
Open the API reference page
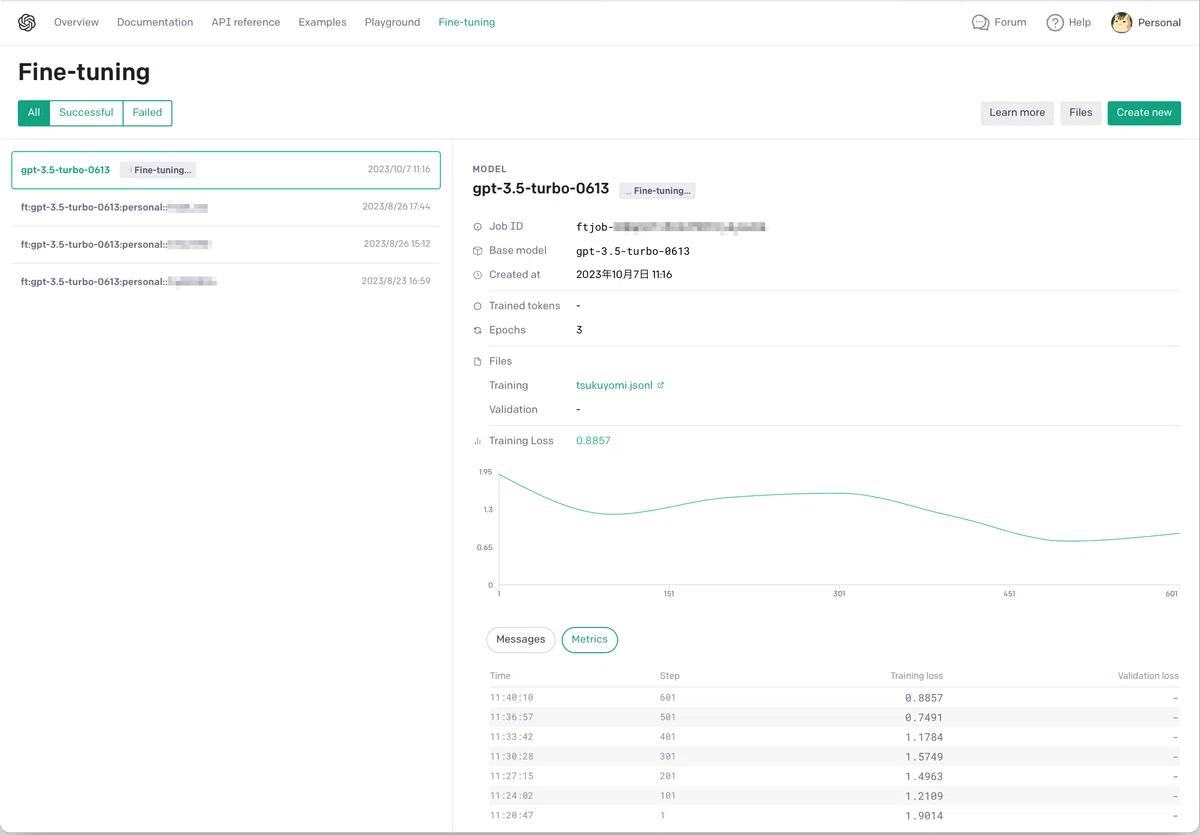(x=246, y=22)
